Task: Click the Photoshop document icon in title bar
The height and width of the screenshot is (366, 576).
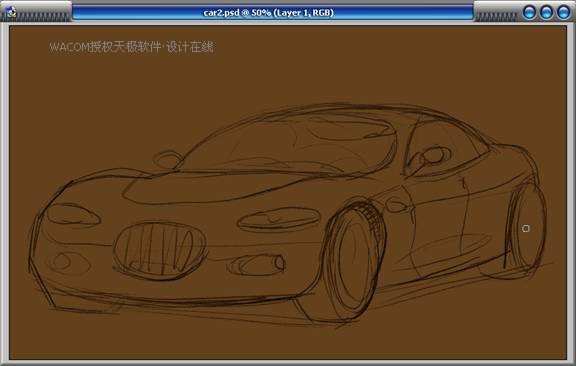Action: 11,12
